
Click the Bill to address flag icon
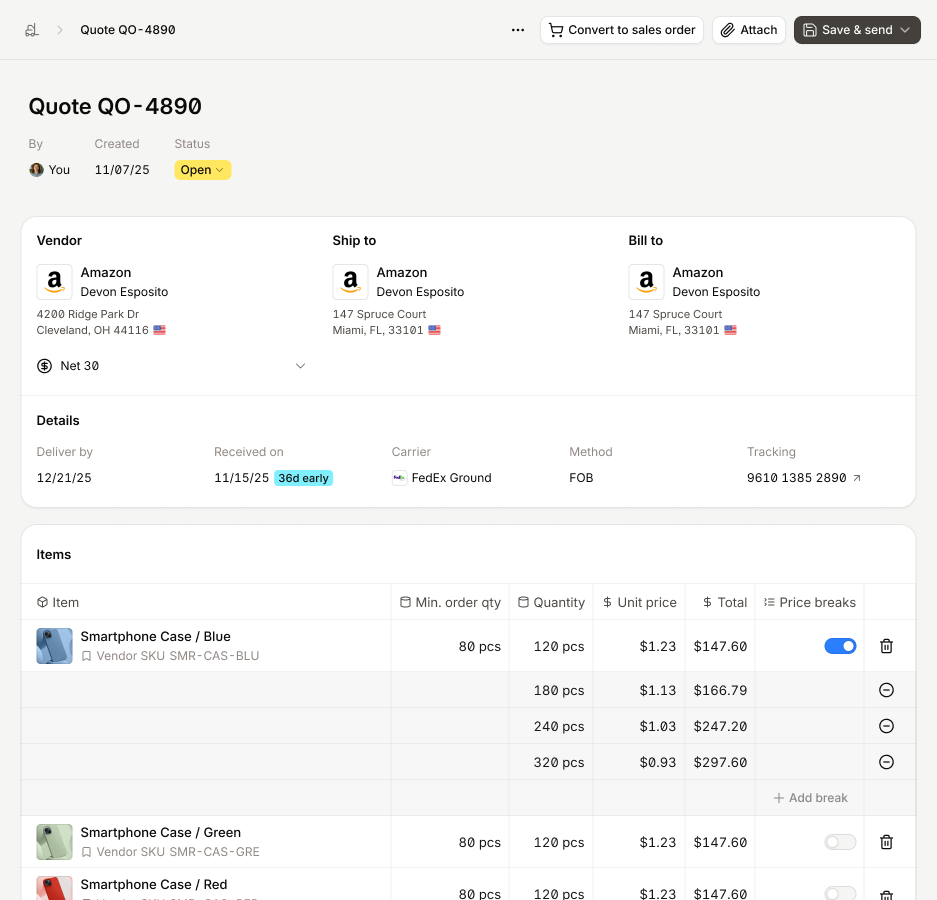tap(730, 330)
